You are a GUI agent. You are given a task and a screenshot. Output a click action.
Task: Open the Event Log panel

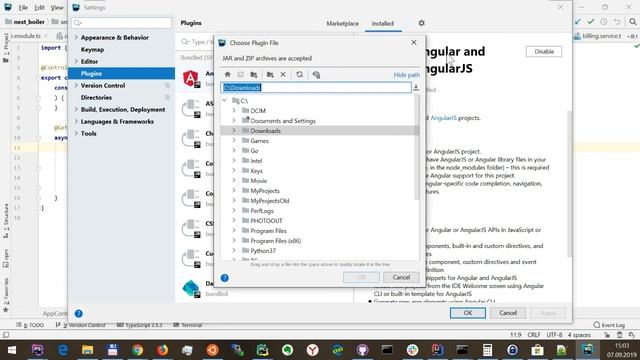point(609,325)
